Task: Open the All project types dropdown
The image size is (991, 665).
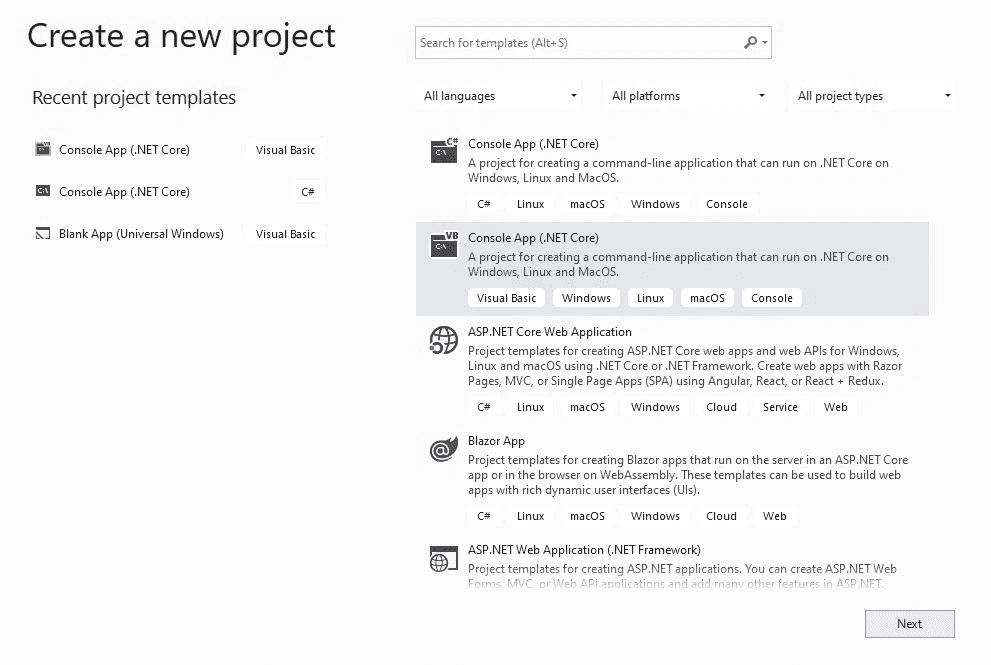Action: (x=872, y=96)
